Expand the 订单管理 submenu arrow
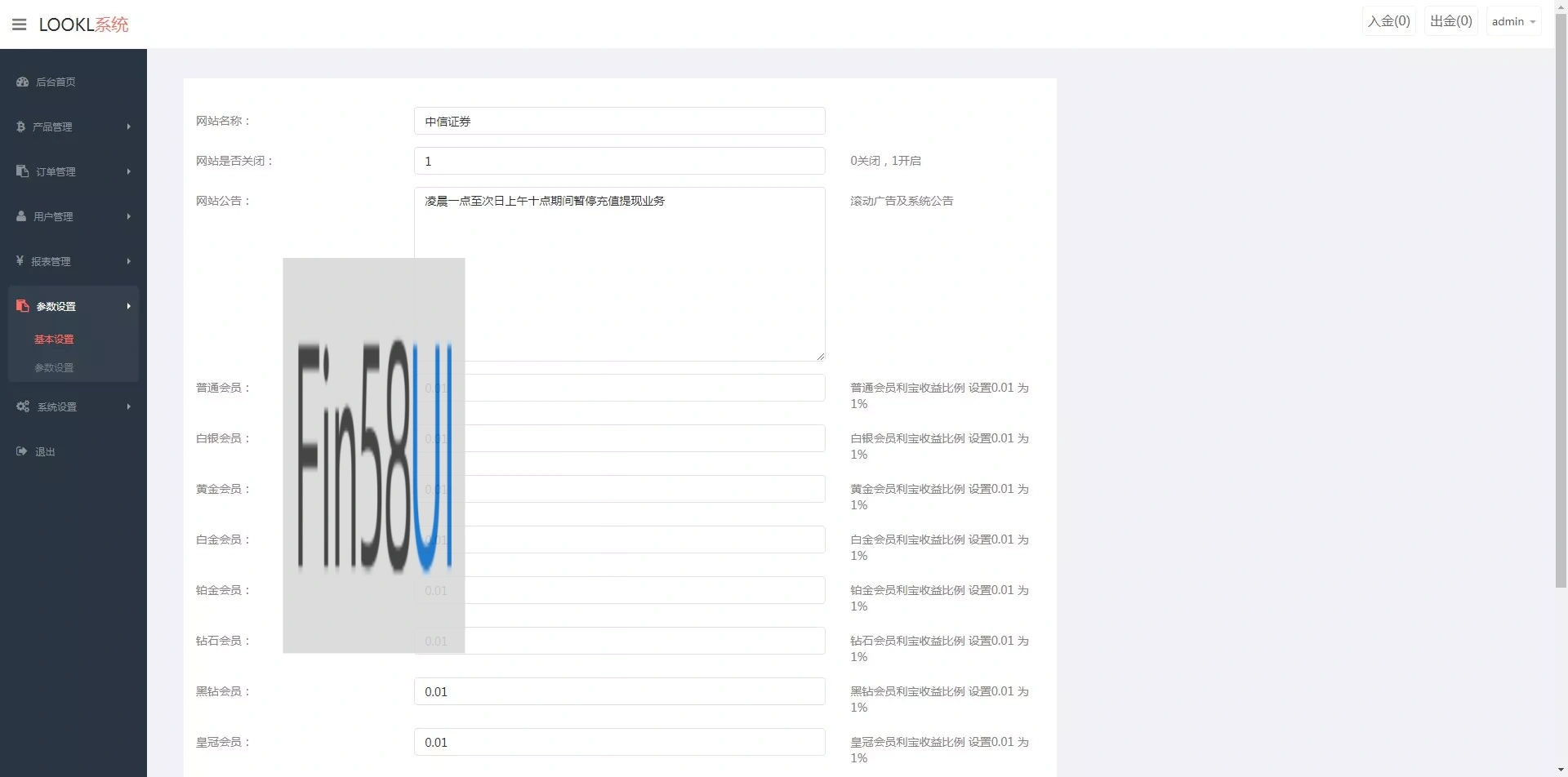 (129, 171)
